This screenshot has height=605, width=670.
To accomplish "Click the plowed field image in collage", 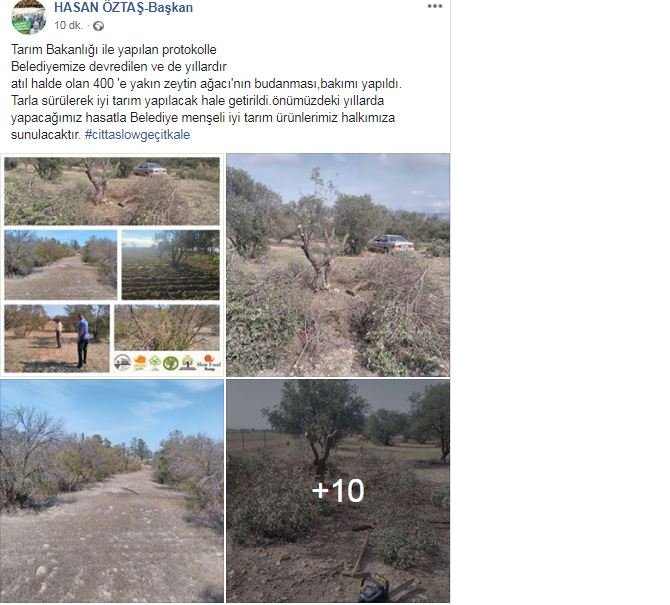I will [x=170, y=265].
